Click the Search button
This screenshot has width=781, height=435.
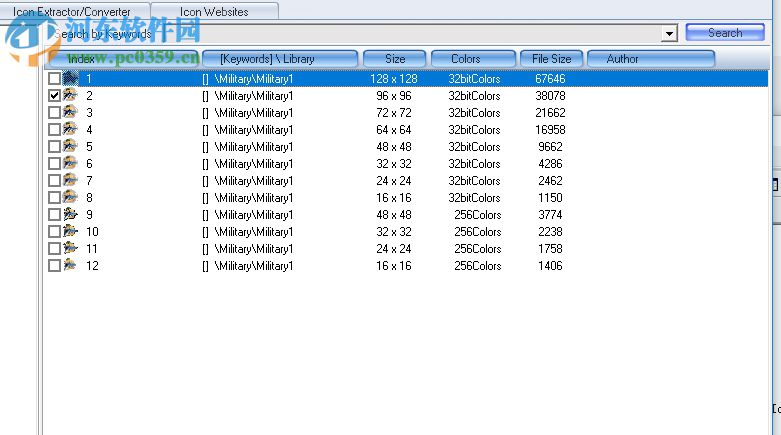pos(725,33)
